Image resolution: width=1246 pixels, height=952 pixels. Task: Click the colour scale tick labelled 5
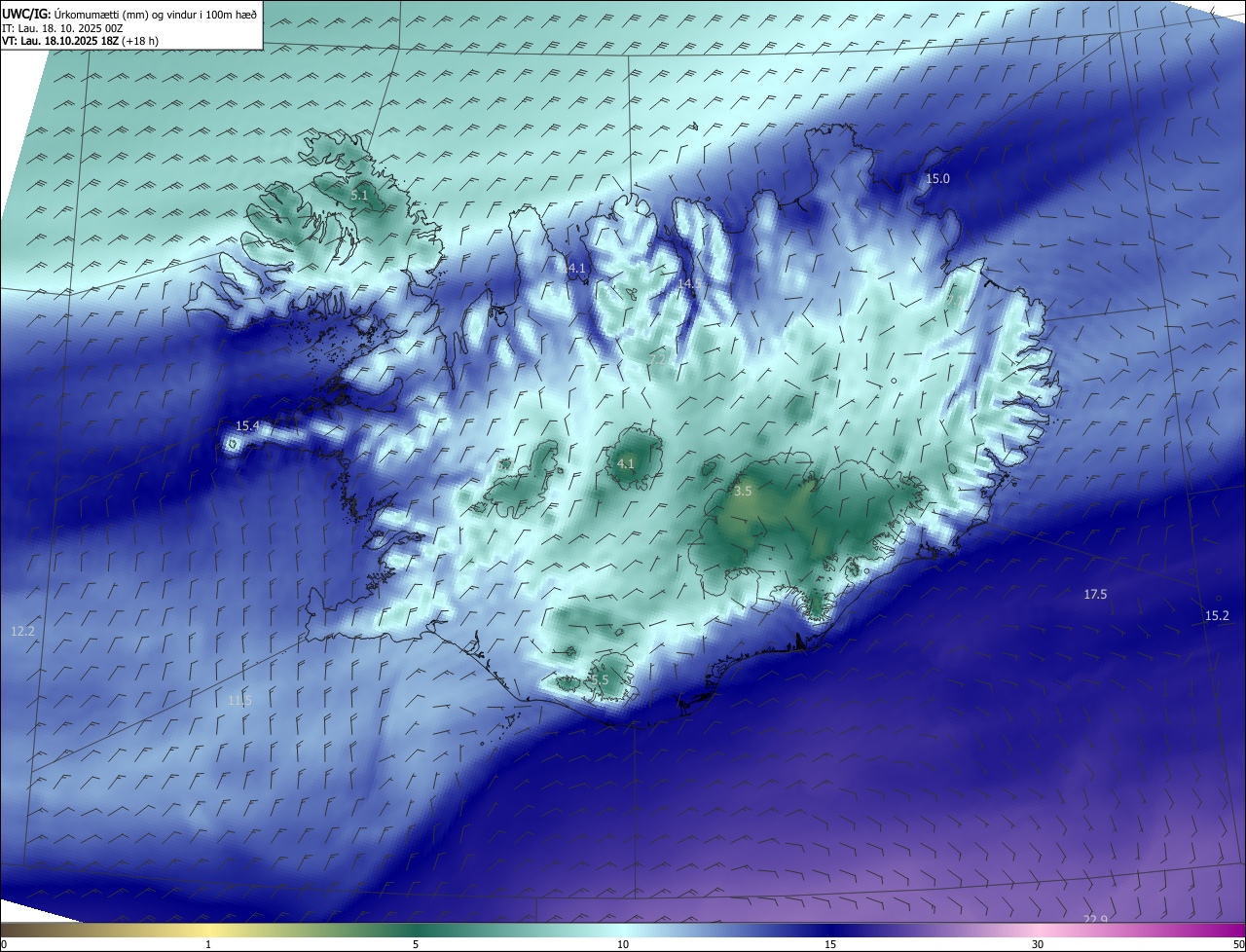pyautogui.click(x=416, y=944)
